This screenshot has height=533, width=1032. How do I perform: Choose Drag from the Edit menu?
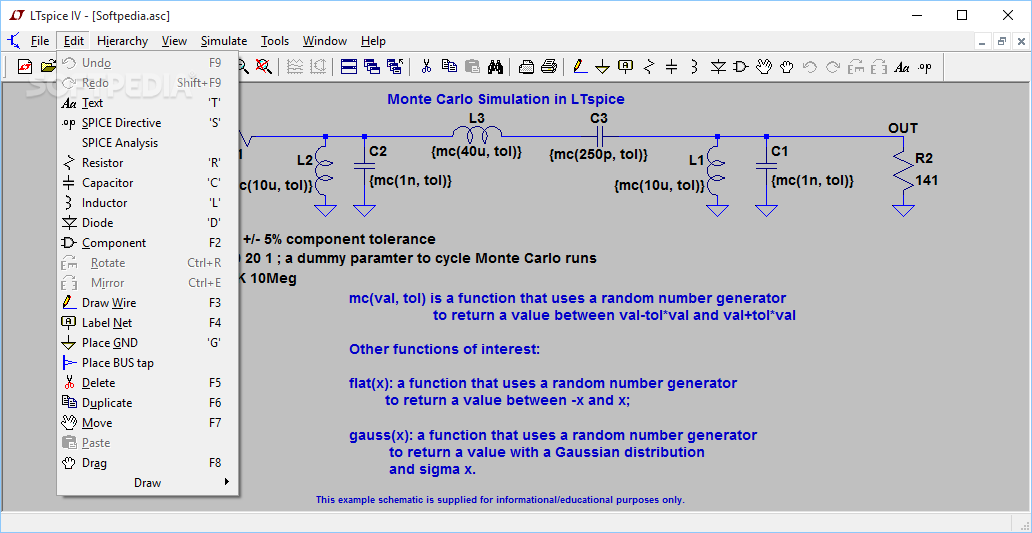(x=147, y=463)
